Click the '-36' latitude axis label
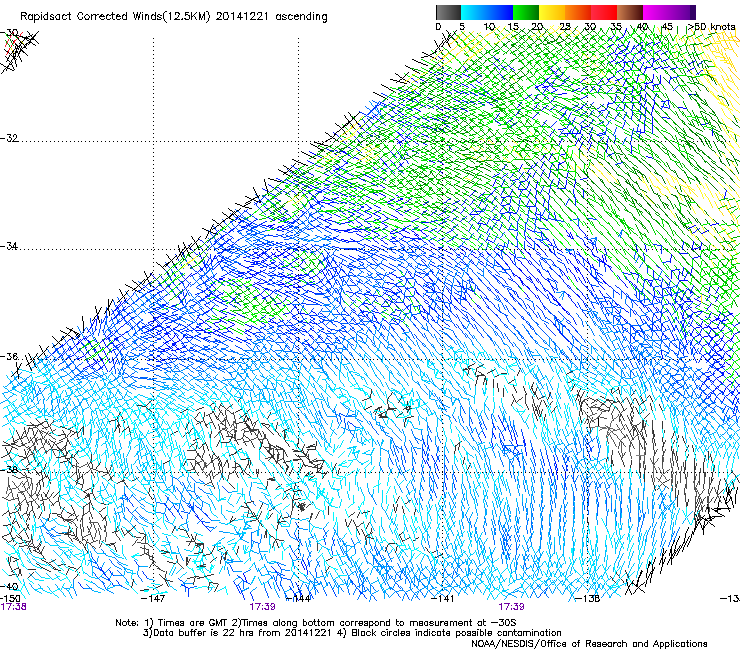Screen dimensions: 740x650 pyautogui.click(x=9, y=356)
